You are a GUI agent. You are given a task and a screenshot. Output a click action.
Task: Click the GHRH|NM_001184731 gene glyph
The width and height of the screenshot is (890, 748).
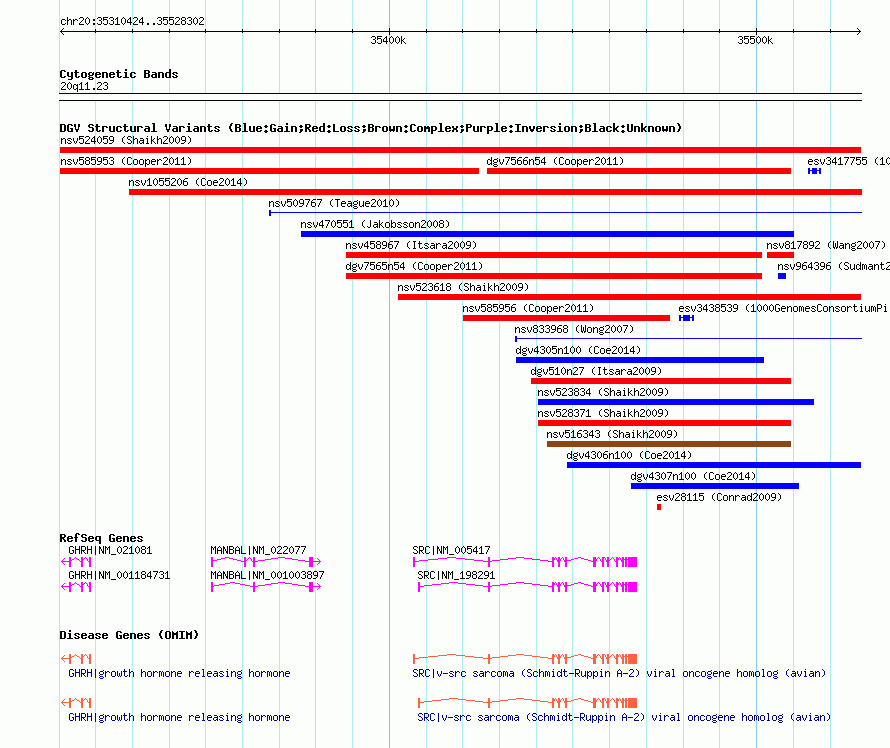pos(76,587)
